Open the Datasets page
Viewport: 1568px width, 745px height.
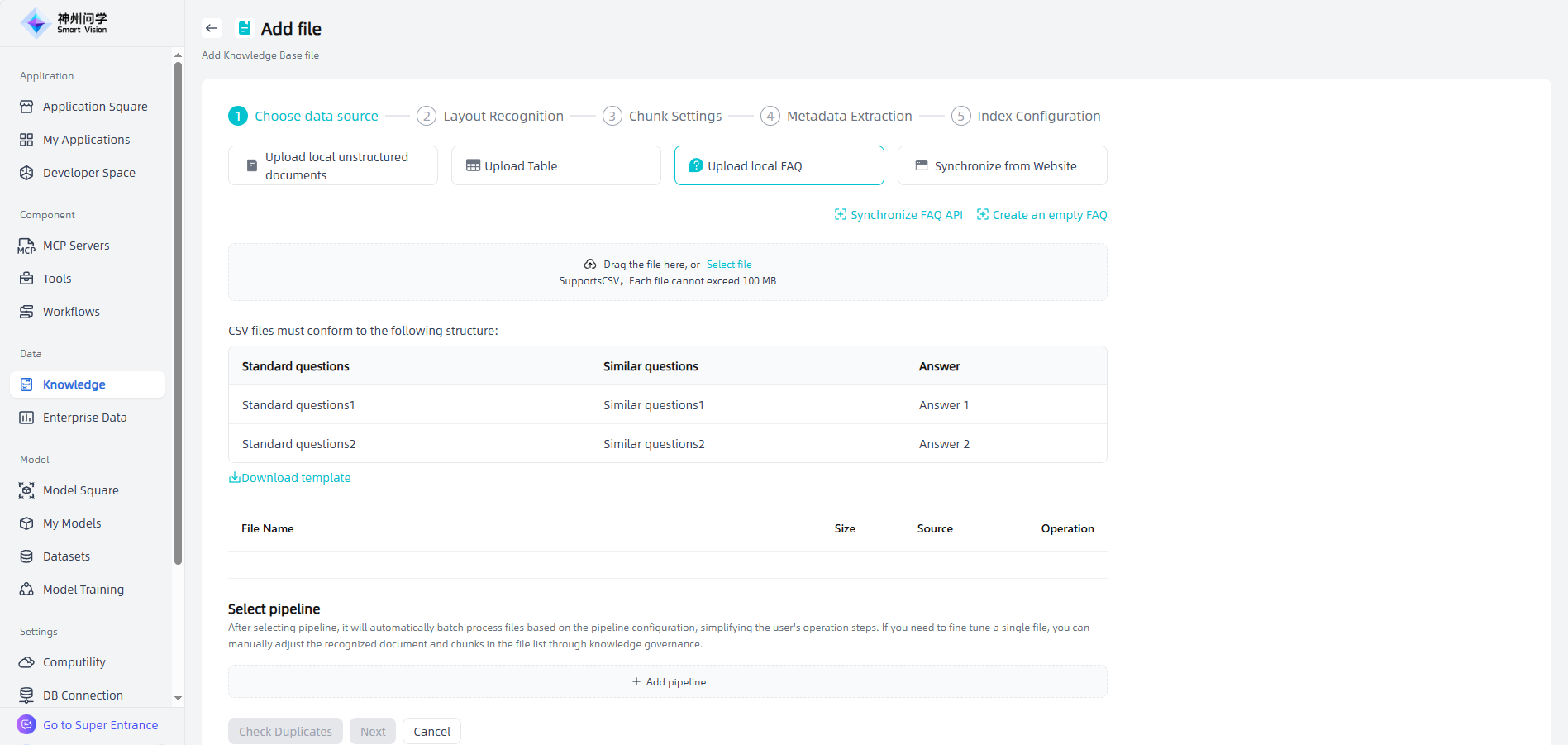coord(66,556)
